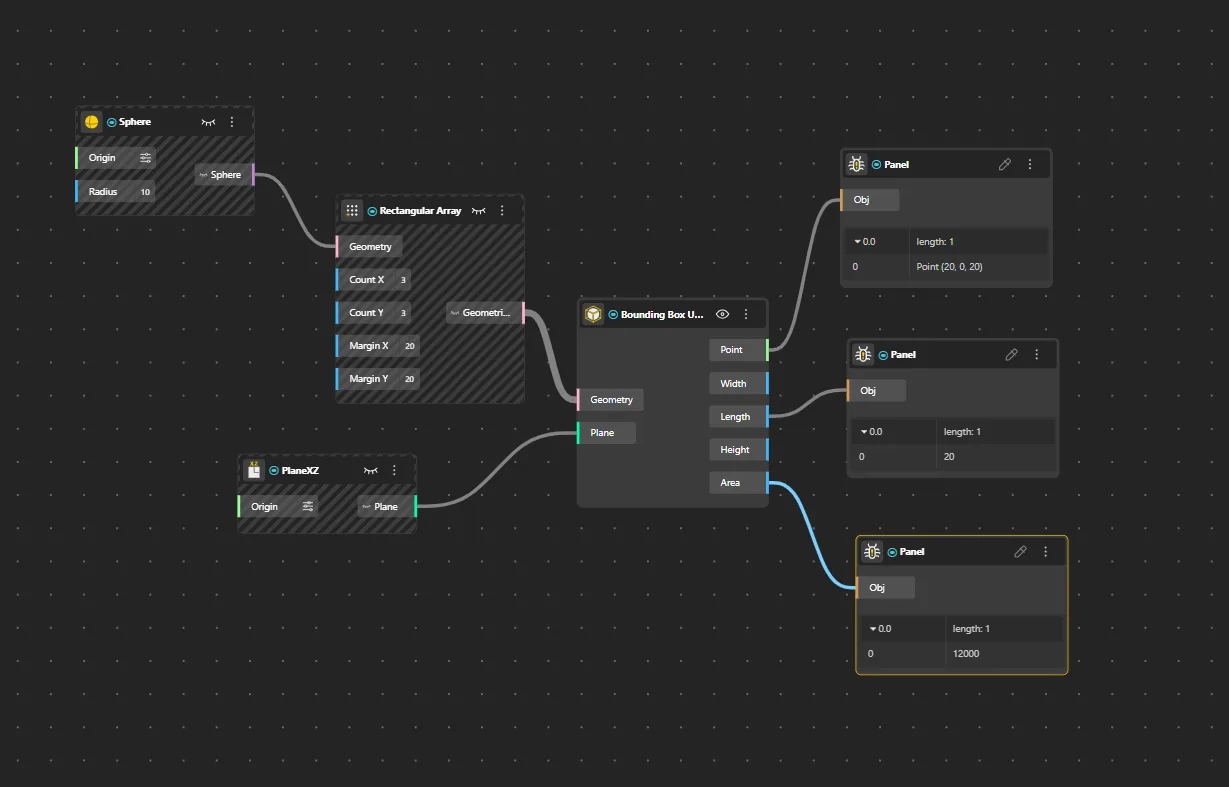Click the Length output port
This screenshot has height=787, width=1229.
(x=738, y=417)
